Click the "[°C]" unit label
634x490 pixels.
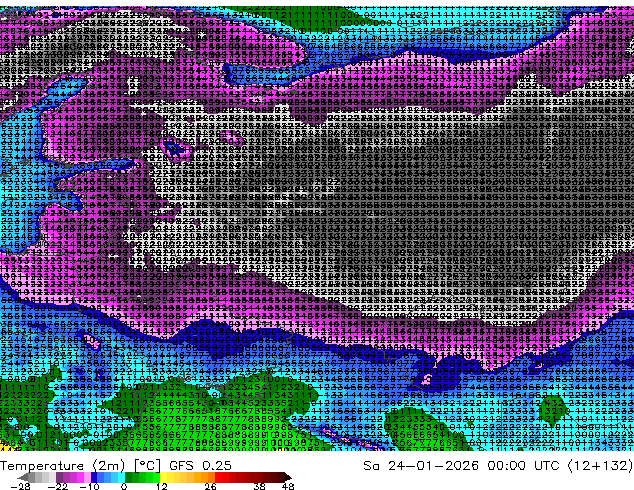pyautogui.click(x=148, y=466)
